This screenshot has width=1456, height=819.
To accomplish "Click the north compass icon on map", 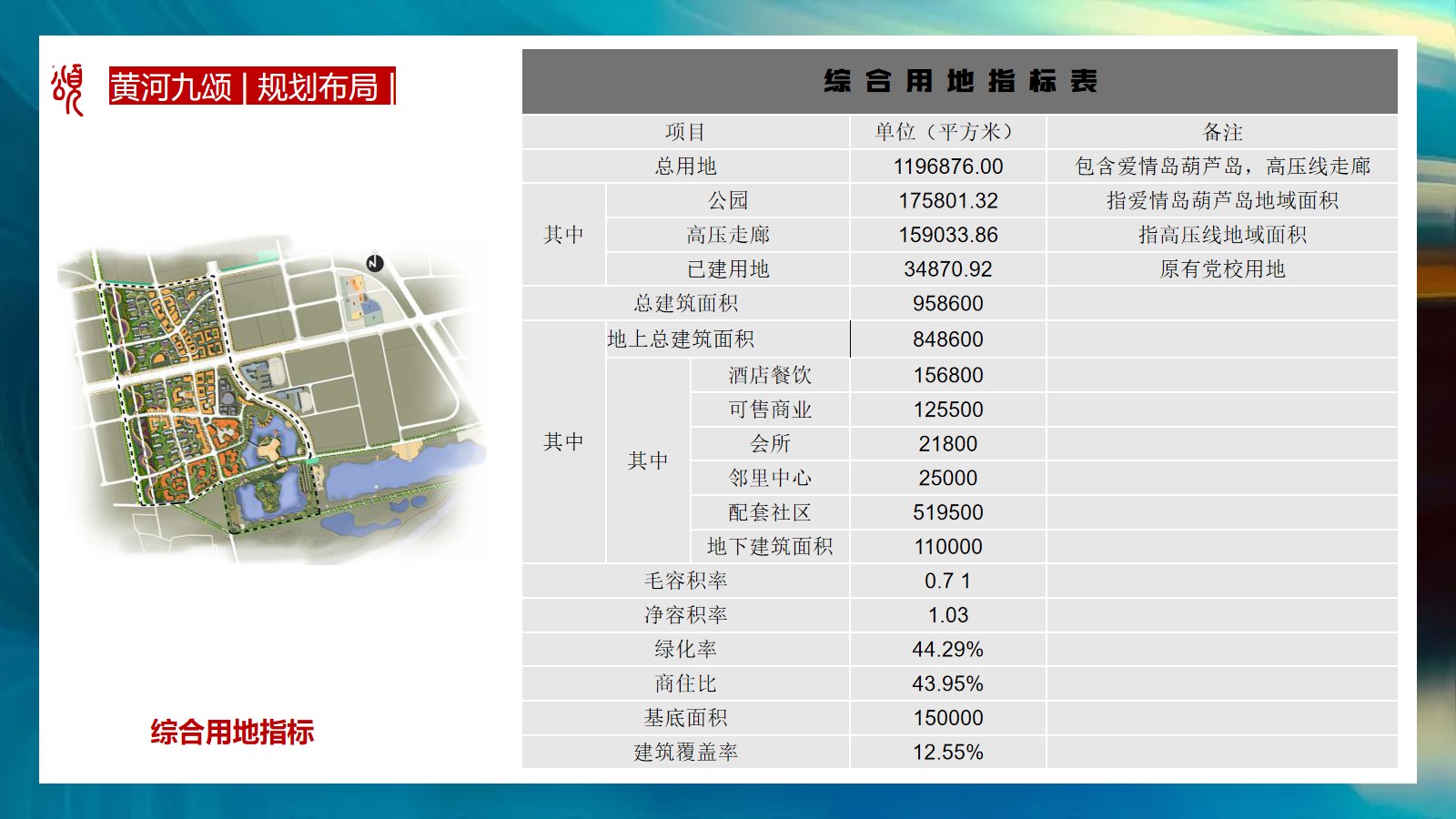I will point(374,263).
